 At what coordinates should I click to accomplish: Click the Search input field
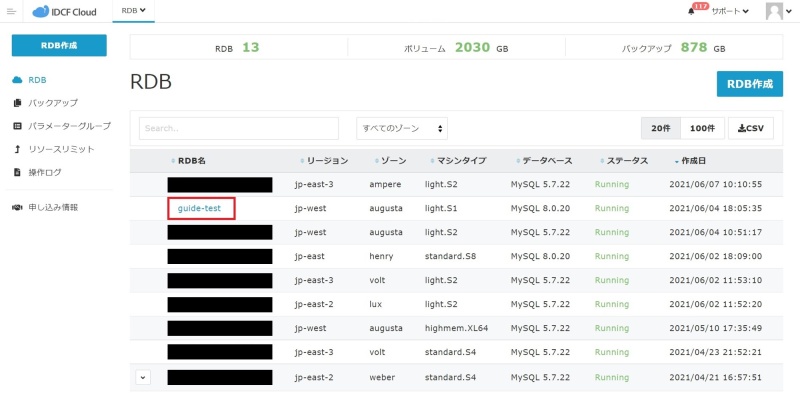(239, 128)
